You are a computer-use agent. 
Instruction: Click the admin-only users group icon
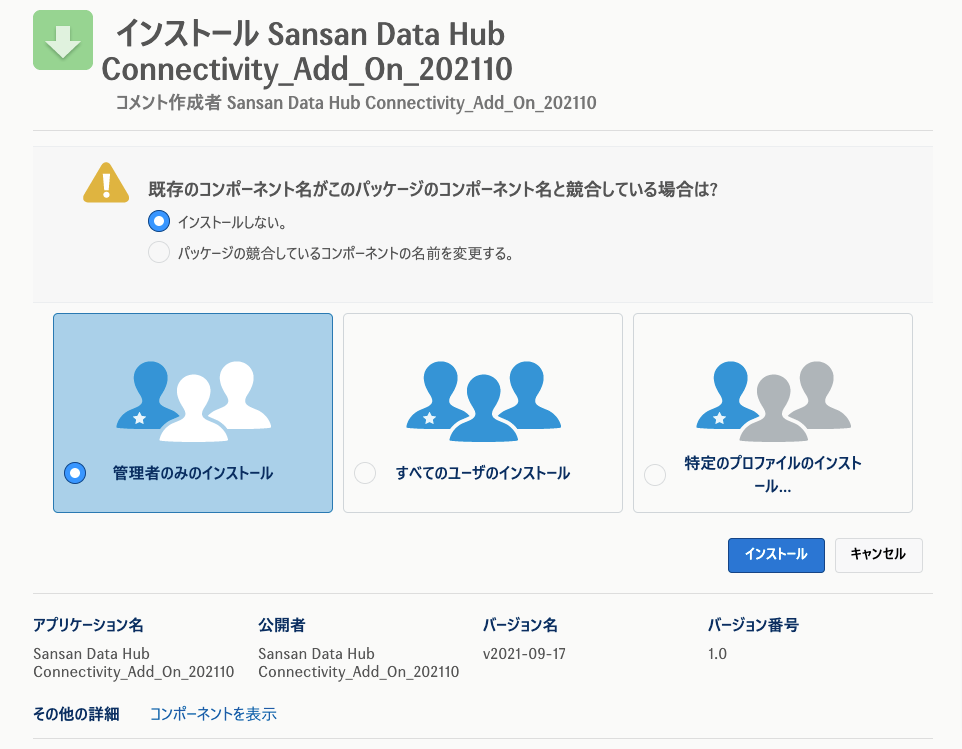(x=193, y=401)
